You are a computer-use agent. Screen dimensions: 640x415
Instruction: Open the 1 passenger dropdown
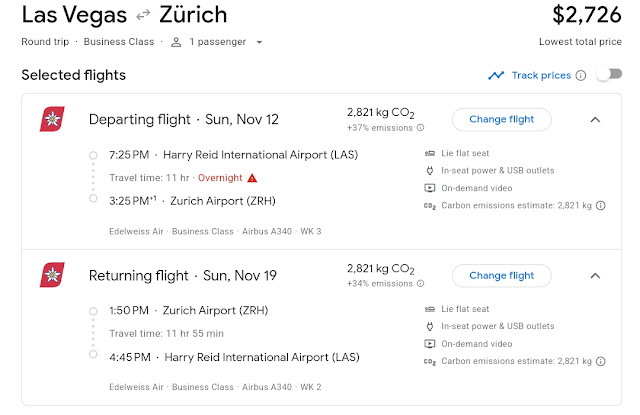[217, 42]
